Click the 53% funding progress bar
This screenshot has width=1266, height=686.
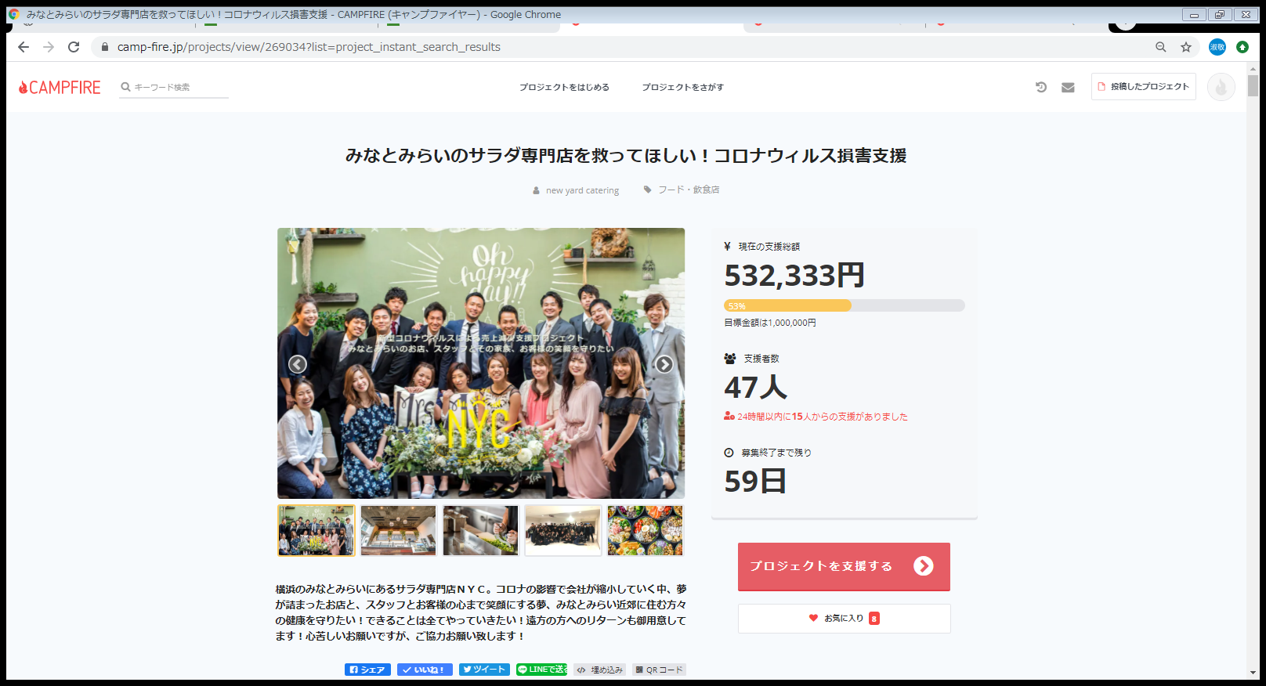pyautogui.click(x=843, y=306)
